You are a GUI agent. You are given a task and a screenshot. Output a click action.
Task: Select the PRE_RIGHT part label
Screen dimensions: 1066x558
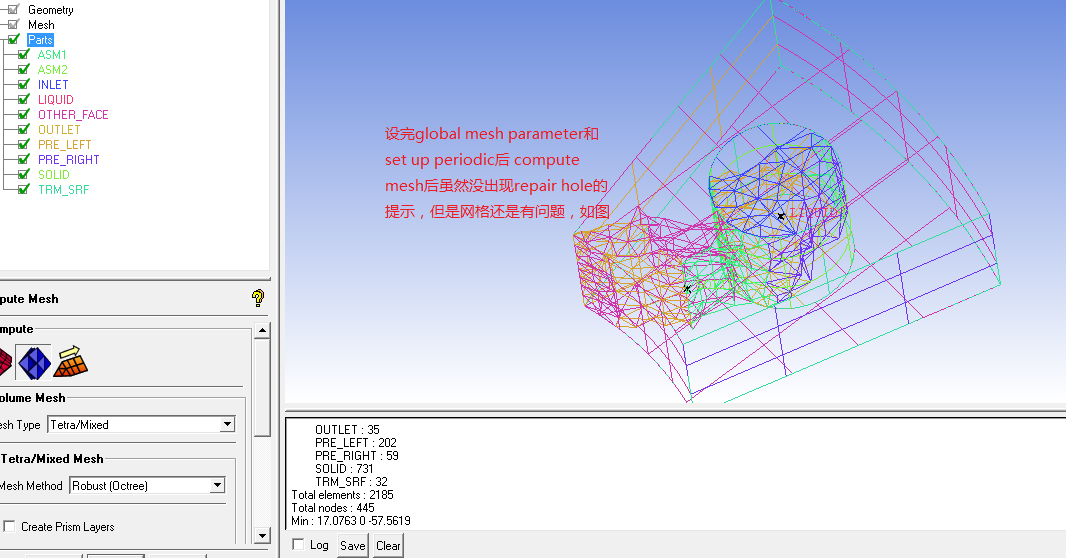point(68,160)
